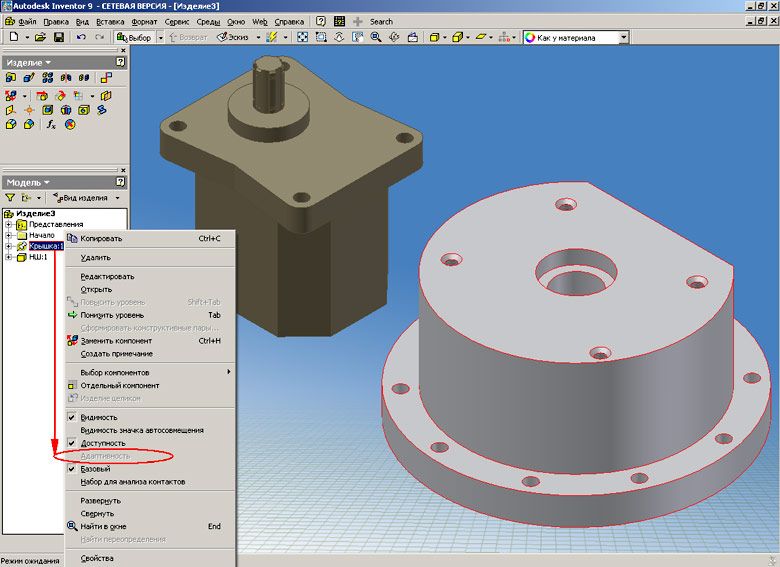Open the help icon on Изделие panel
The image size is (780, 567).
[121, 62]
